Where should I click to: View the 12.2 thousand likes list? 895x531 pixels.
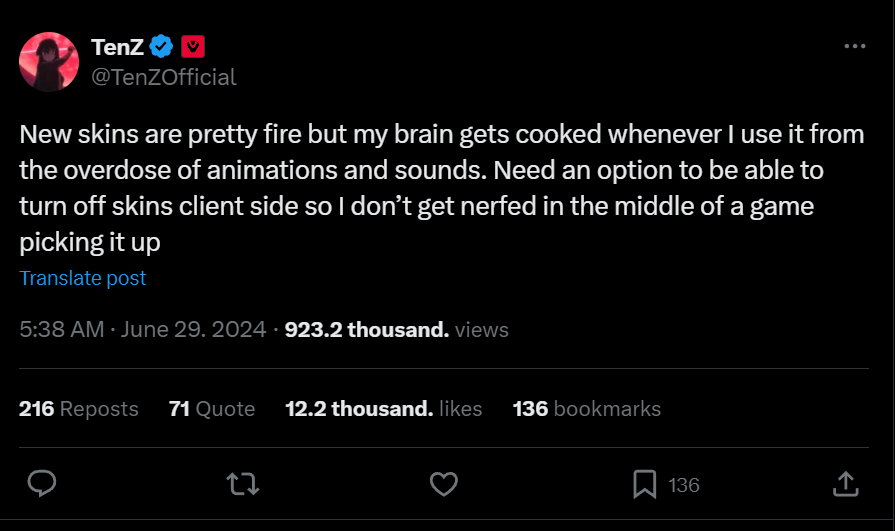pos(383,408)
